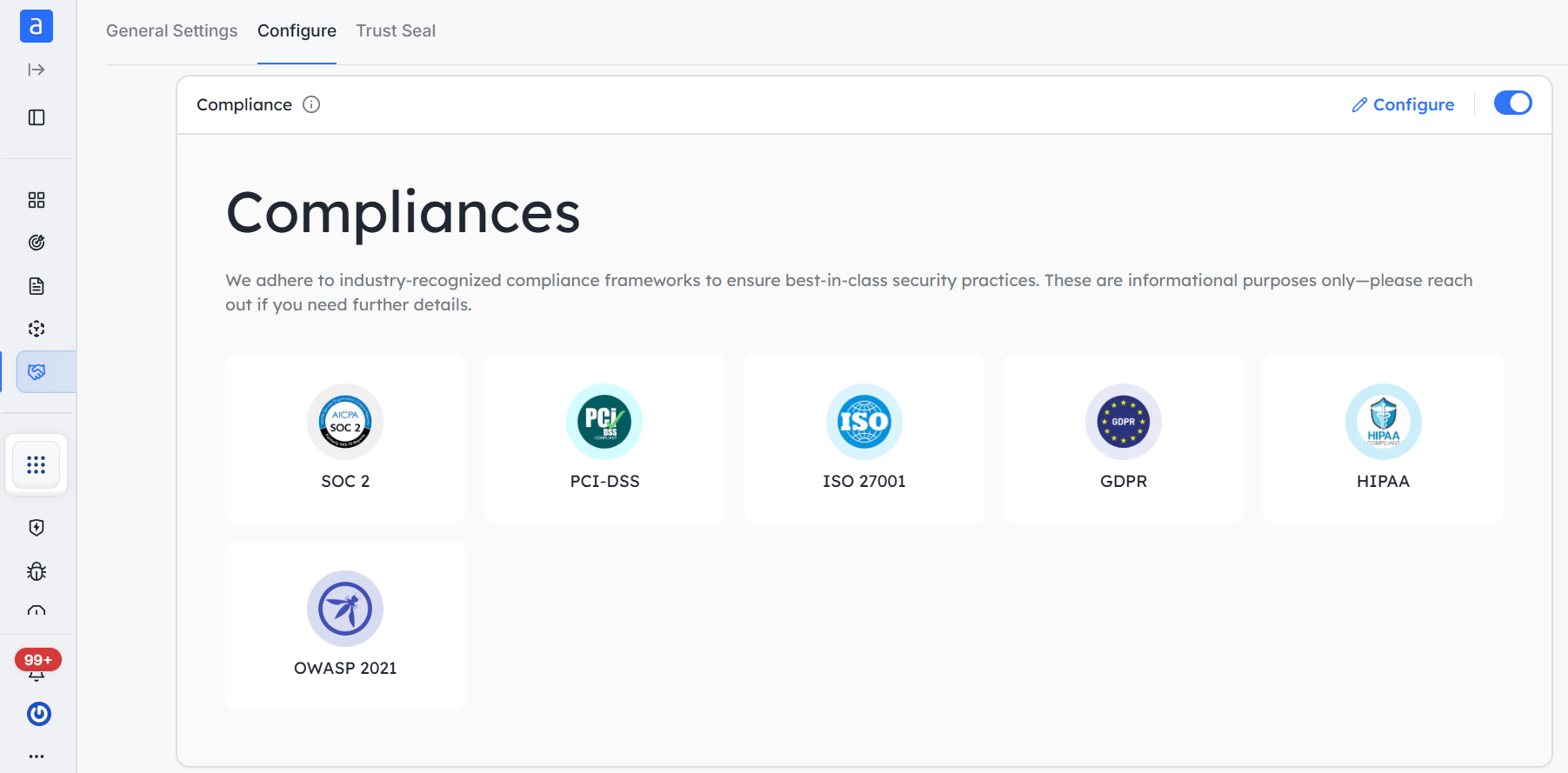The height and width of the screenshot is (773, 1568).
Task: Click the 'Compliances' heading
Action: point(403,213)
